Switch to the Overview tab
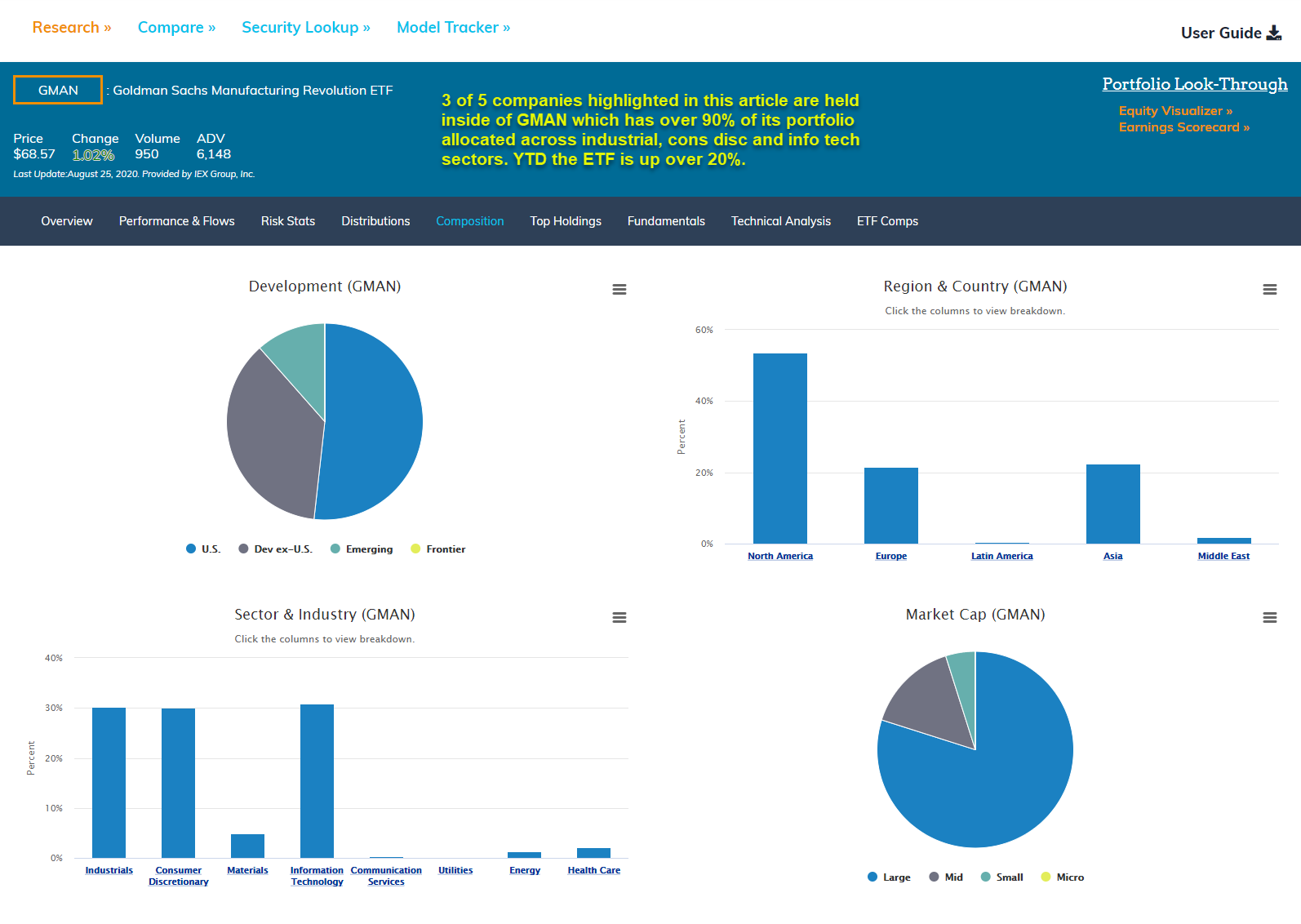The width and height of the screenshot is (1301, 924). (x=67, y=221)
